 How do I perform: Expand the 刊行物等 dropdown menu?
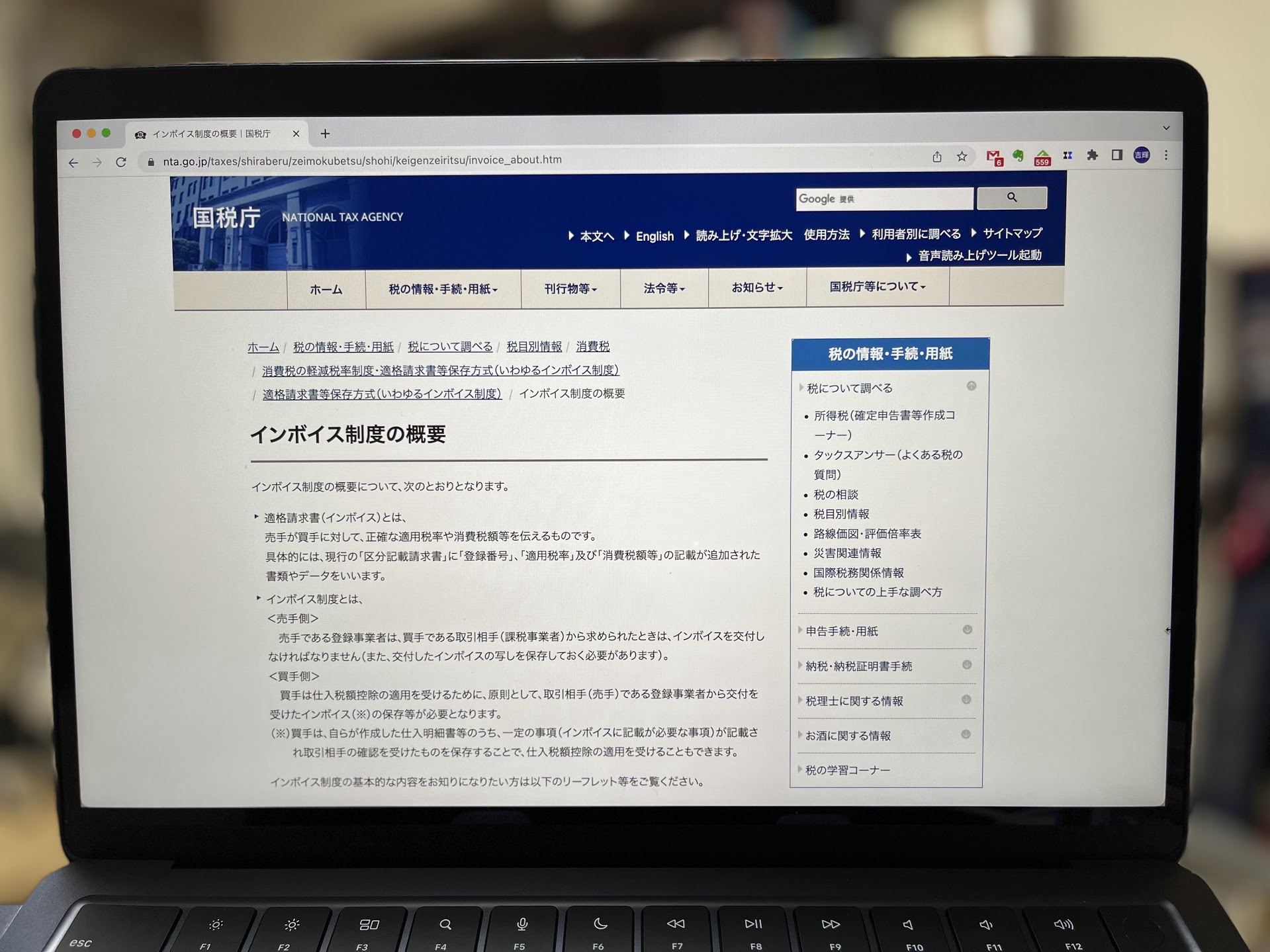pyautogui.click(x=570, y=288)
